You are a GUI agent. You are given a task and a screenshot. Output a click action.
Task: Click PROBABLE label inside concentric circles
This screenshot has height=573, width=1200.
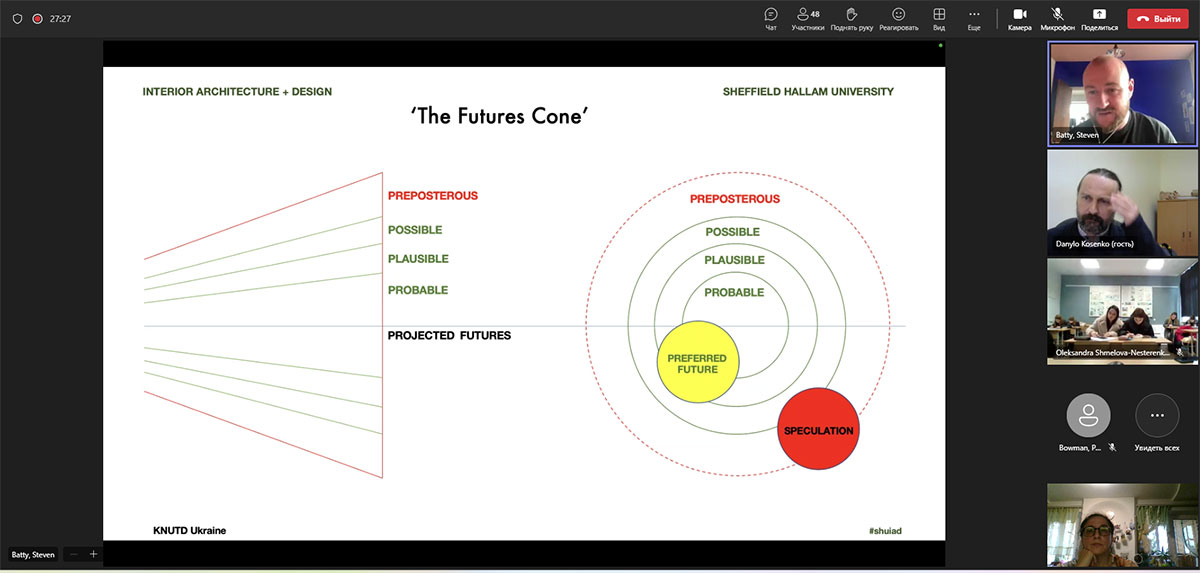[734, 293]
